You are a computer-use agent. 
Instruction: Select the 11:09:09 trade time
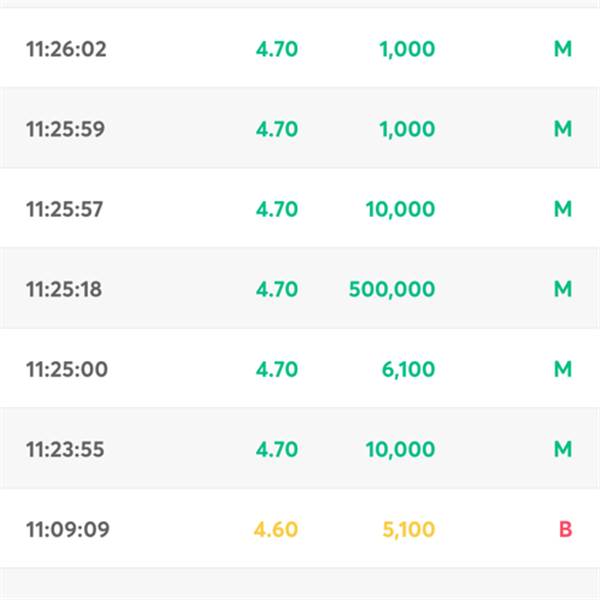click(68, 530)
